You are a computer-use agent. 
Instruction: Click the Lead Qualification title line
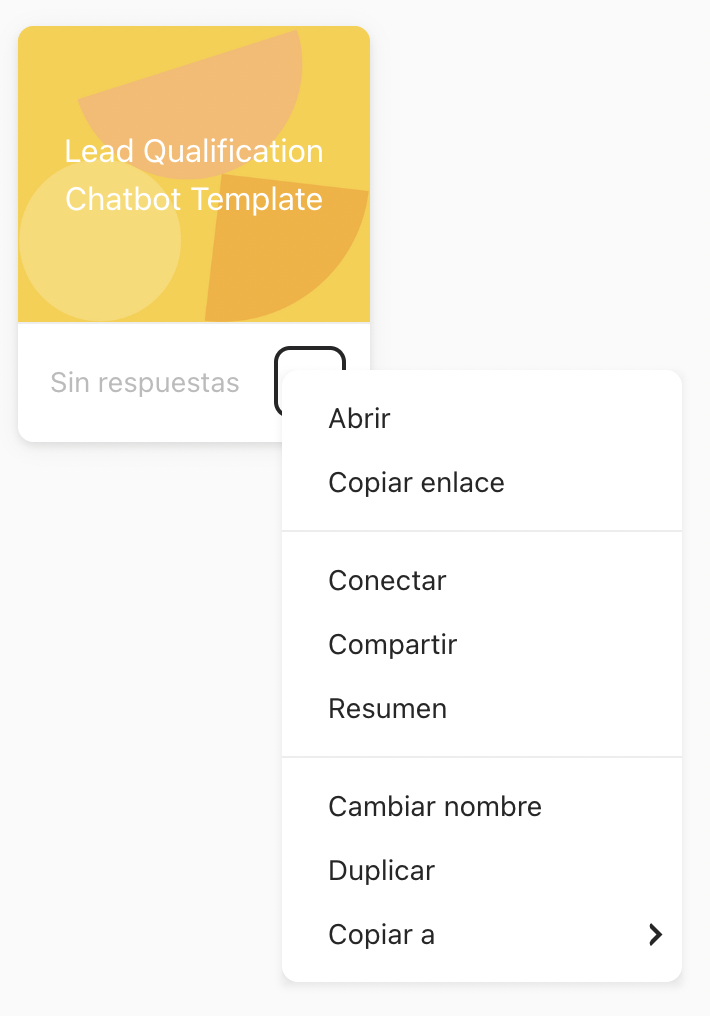[x=194, y=152]
